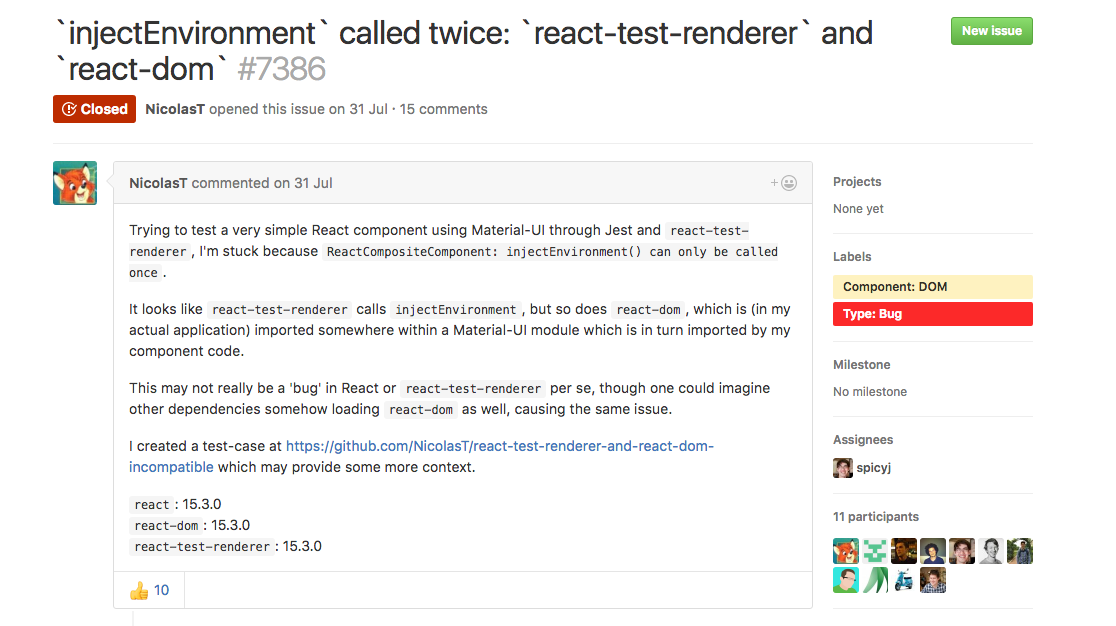The width and height of the screenshot is (1116, 626).
Task: Click the Labels sidebar heading
Action: [852, 256]
